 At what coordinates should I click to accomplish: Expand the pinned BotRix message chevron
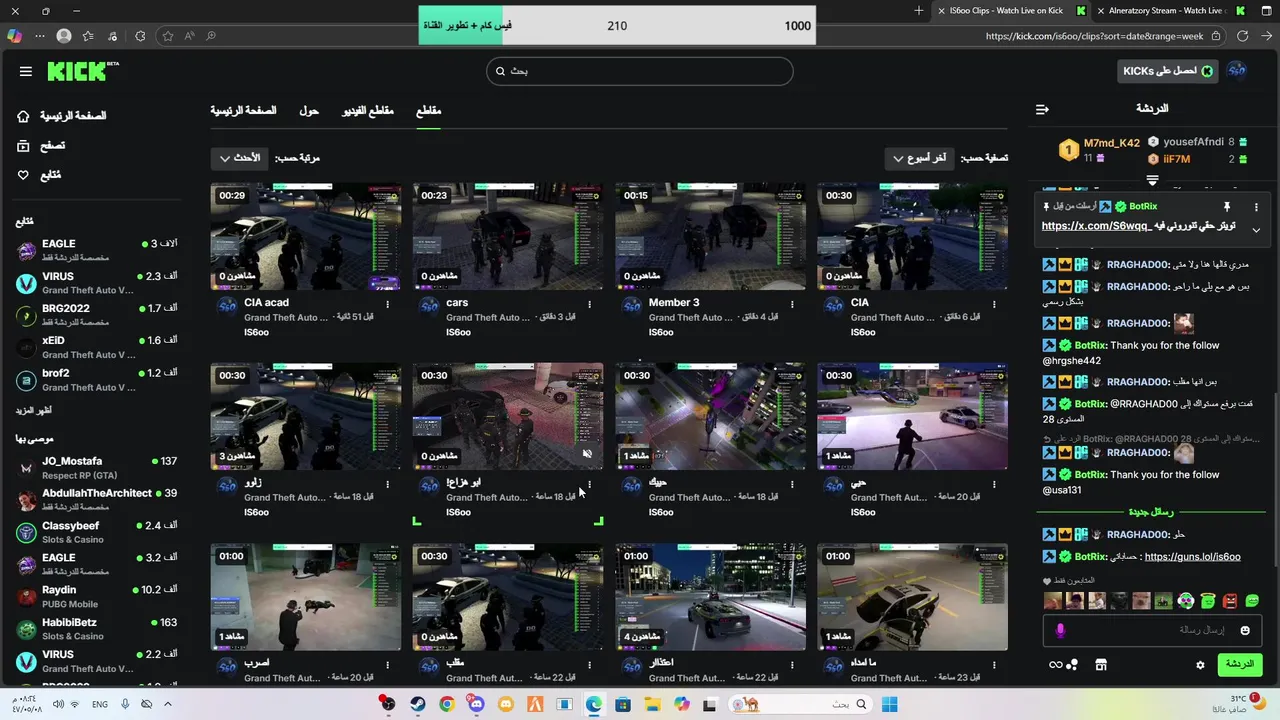click(x=1256, y=230)
